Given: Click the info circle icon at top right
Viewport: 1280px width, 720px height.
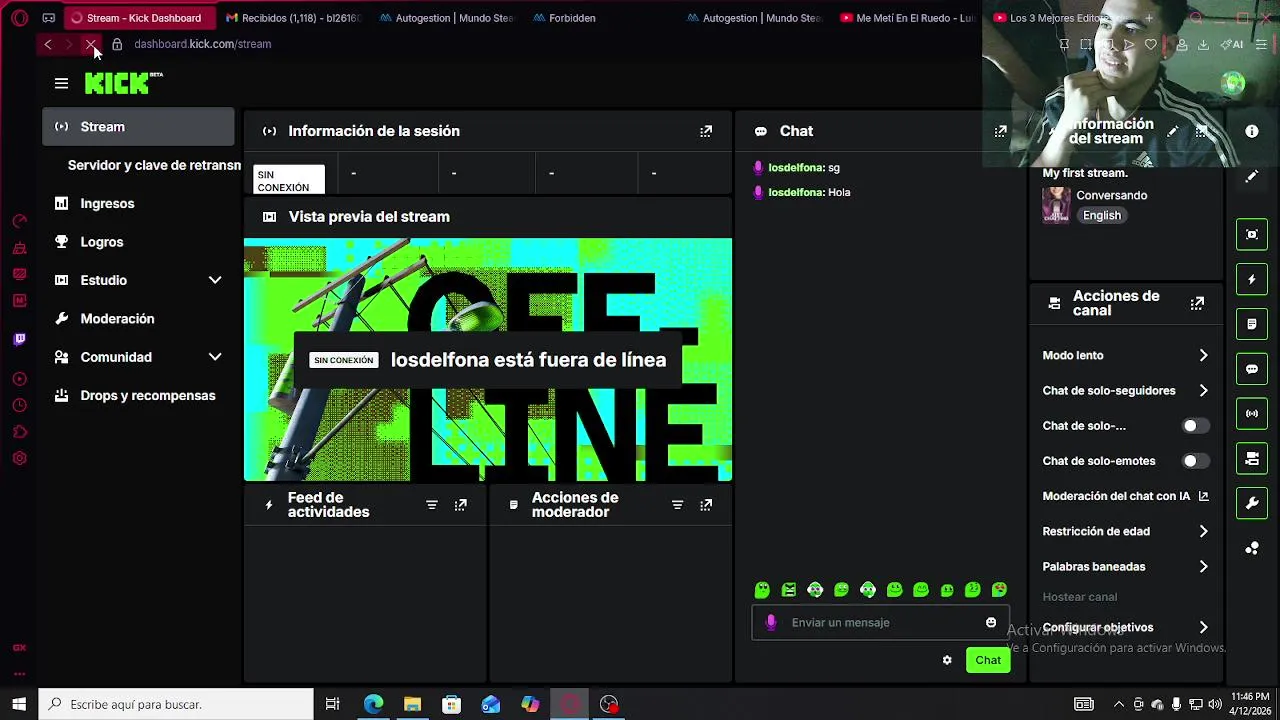Looking at the screenshot, I should pos(1252,131).
